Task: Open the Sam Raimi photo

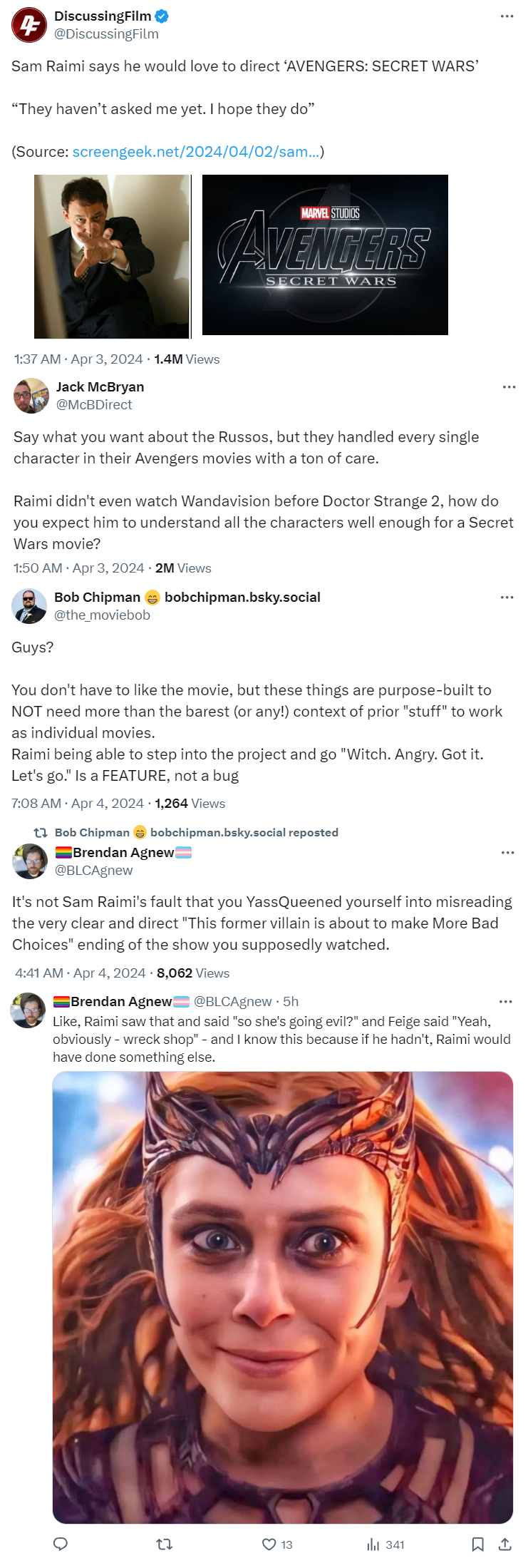Action: 112,256
